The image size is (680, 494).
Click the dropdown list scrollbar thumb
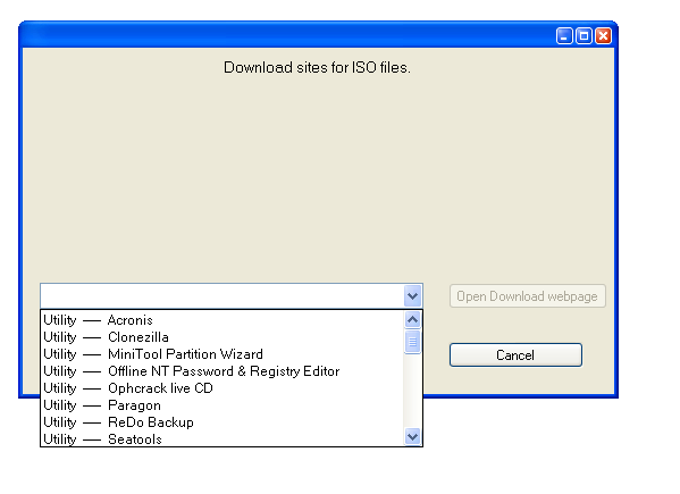click(412, 342)
